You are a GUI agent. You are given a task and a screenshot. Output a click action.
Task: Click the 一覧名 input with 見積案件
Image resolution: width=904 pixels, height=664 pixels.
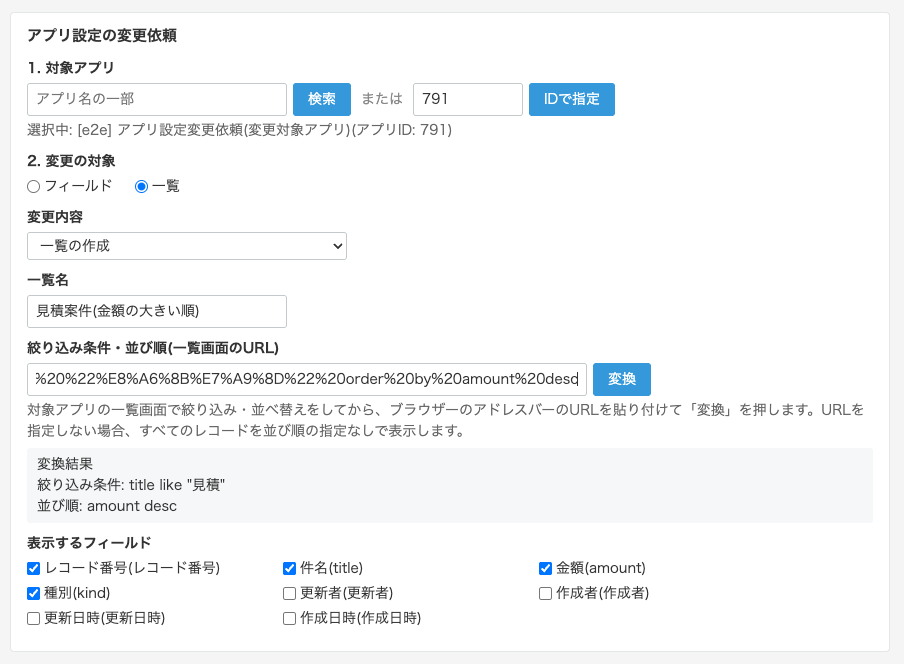157,311
